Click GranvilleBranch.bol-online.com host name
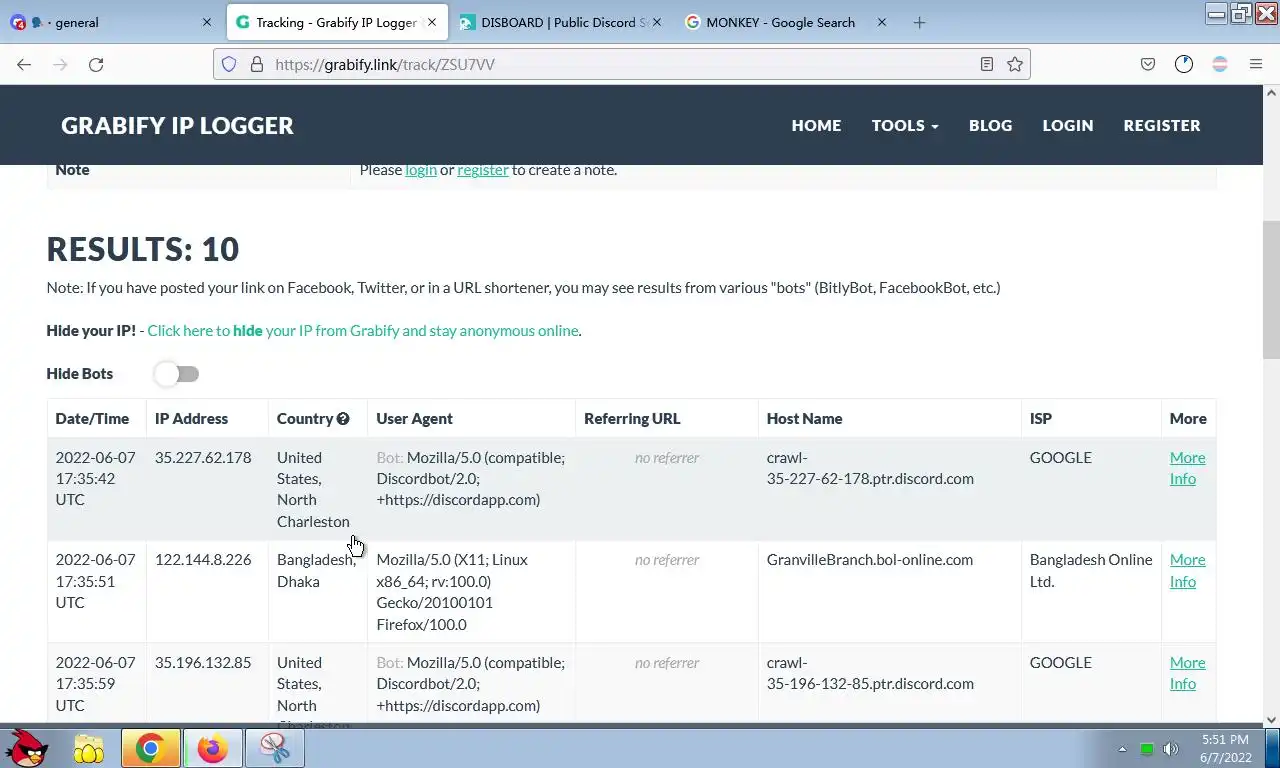The image size is (1280, 768). (870, 559)
